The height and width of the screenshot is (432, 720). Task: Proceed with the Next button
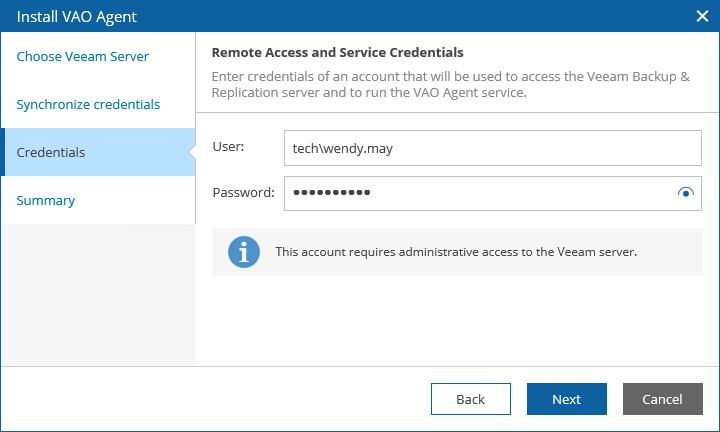tap(566, 399)
